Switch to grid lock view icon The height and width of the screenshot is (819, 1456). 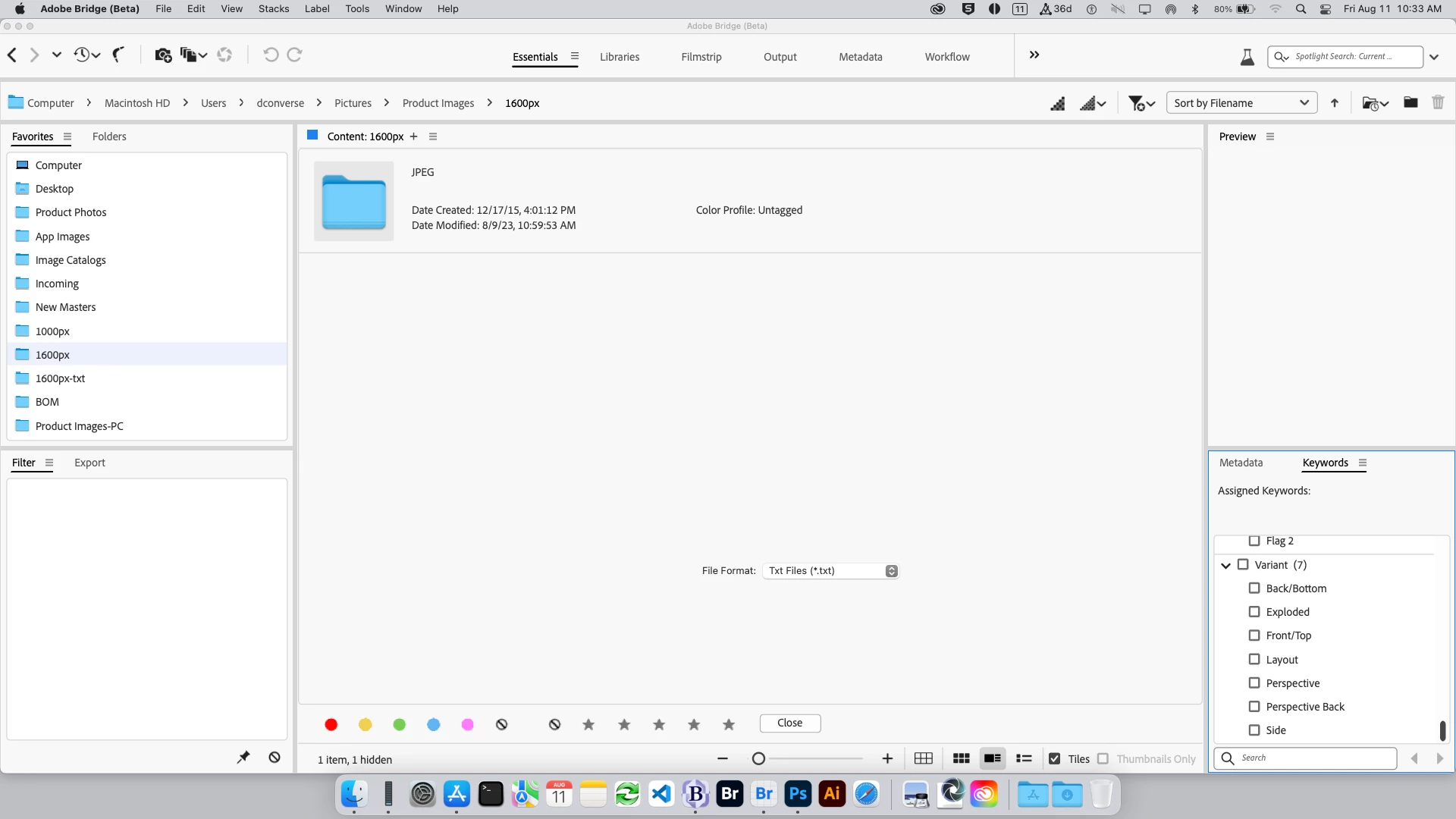point(923,759)
